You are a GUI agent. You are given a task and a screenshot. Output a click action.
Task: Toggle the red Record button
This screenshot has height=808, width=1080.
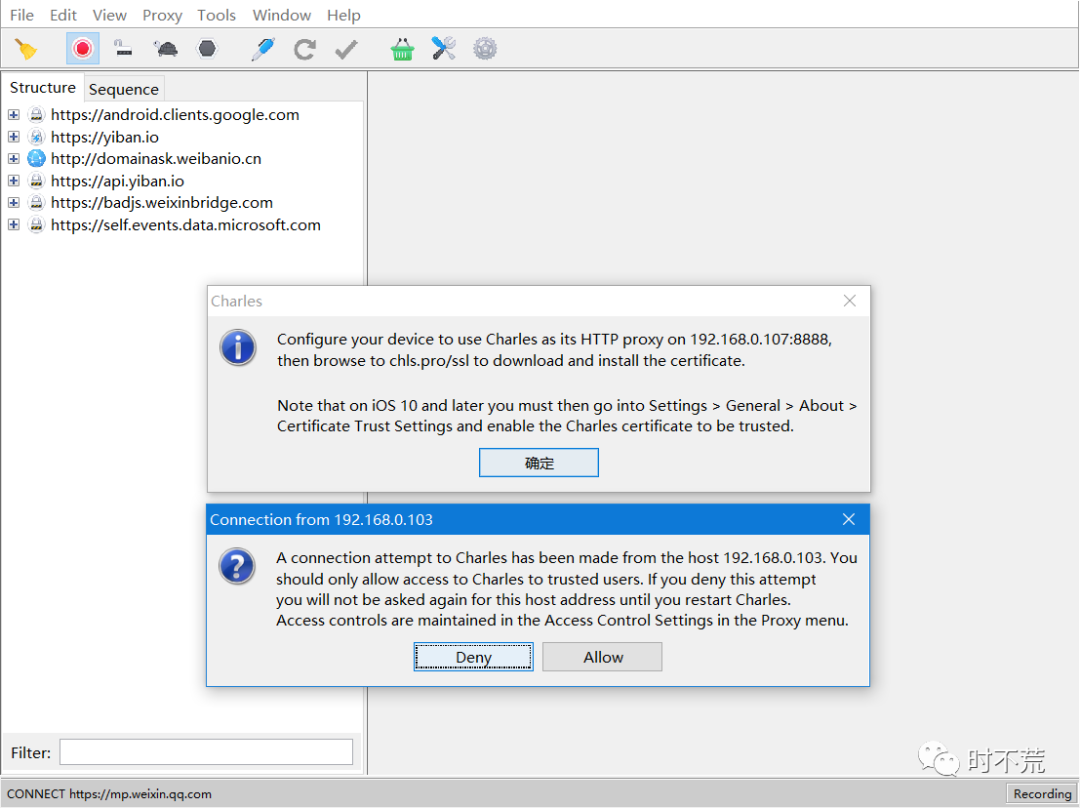83,49
